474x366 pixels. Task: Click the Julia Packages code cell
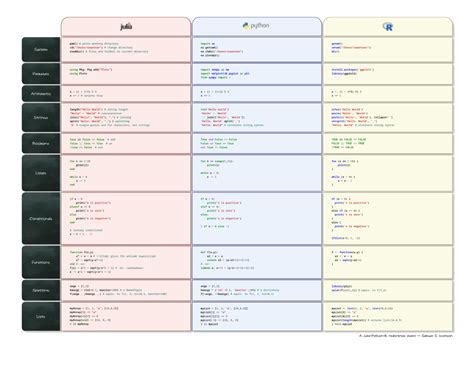click(126, 73)
